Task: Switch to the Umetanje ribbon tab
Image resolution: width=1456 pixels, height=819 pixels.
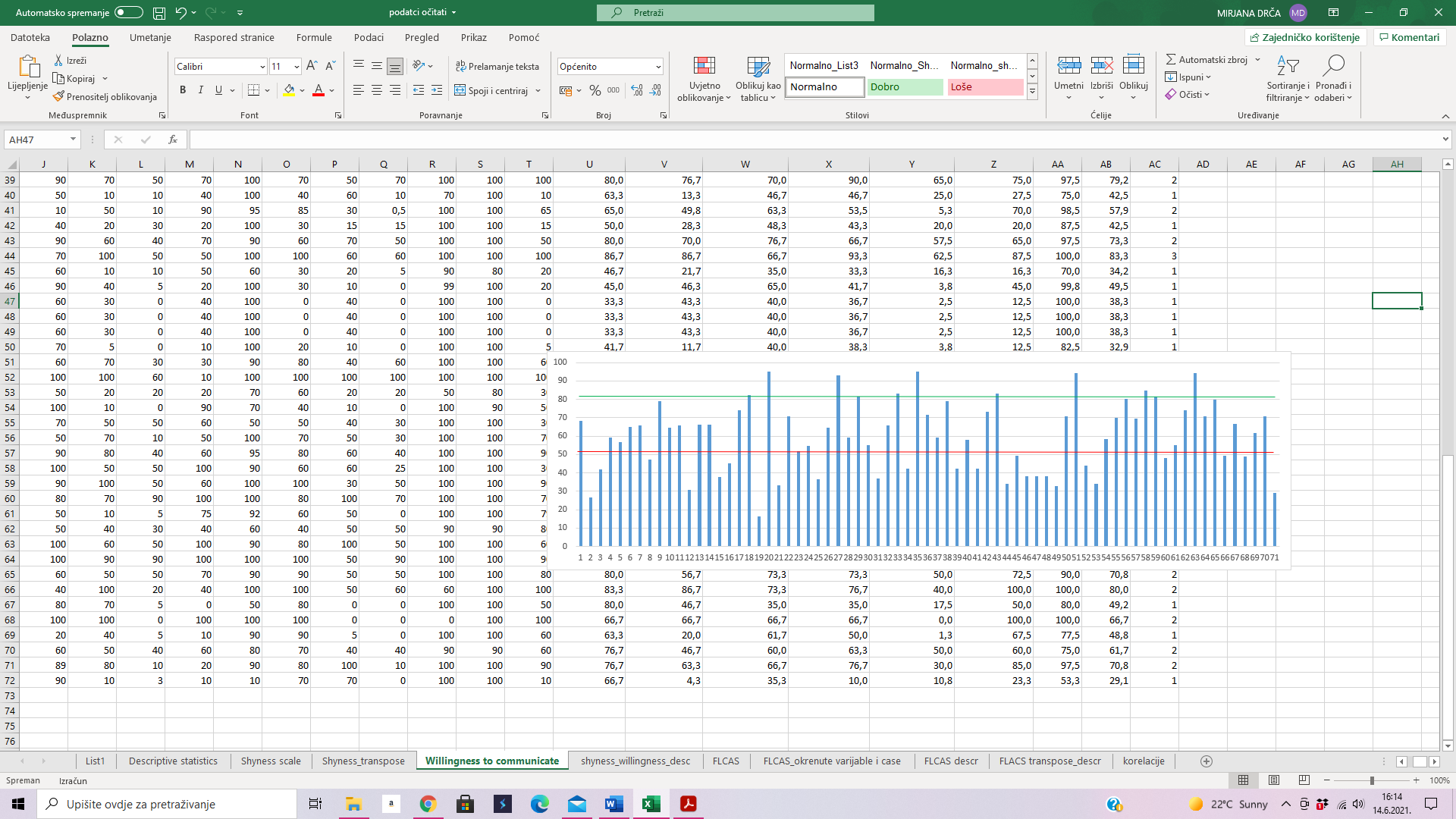Action: click(x=150, y=37)
